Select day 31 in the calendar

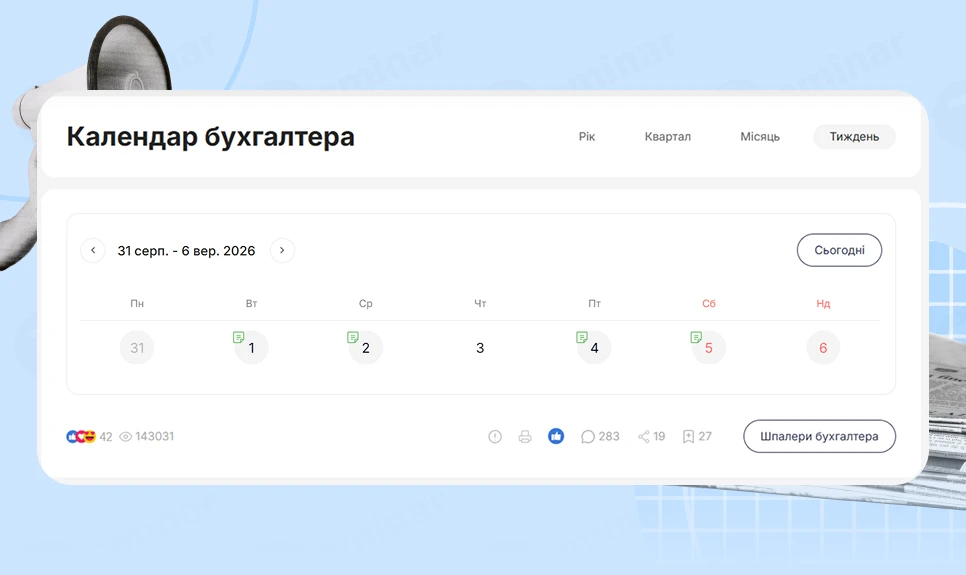pyautogui.click(x=137, y=348)
